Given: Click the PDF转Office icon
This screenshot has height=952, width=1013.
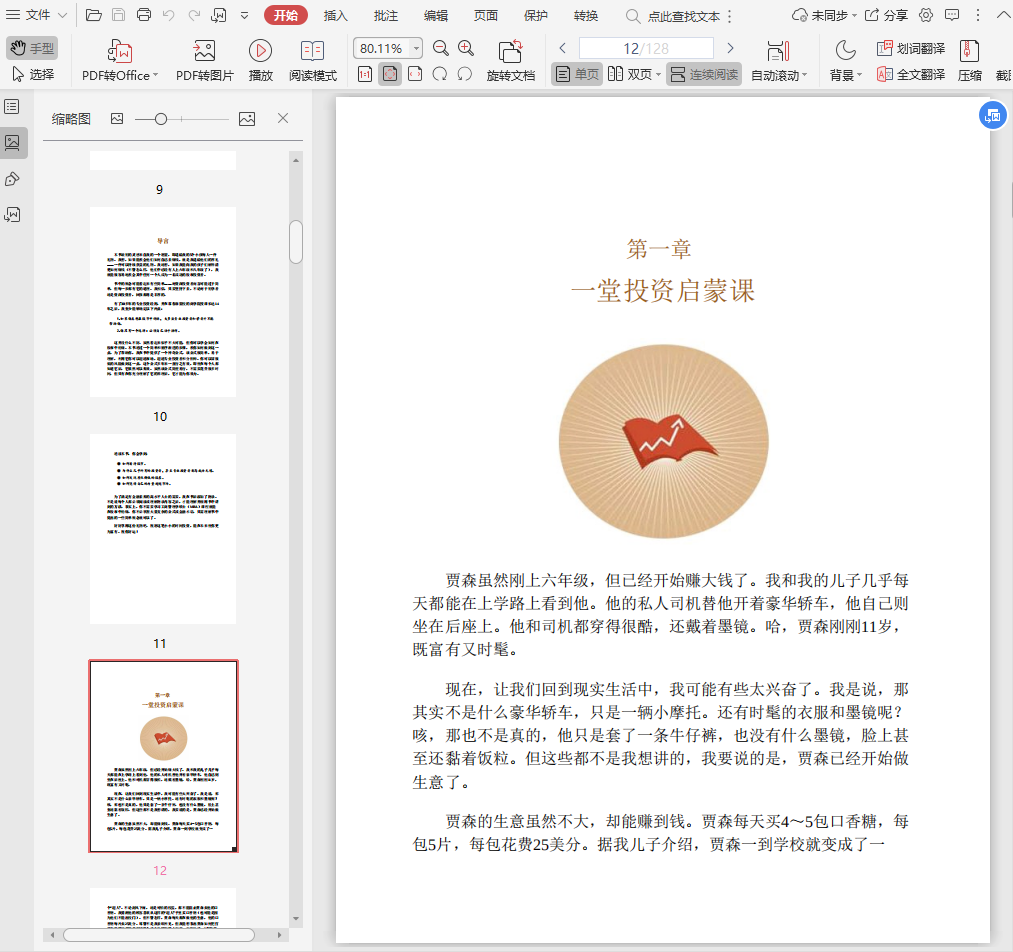Looking at the screenshot, I should tap(120, 51).
